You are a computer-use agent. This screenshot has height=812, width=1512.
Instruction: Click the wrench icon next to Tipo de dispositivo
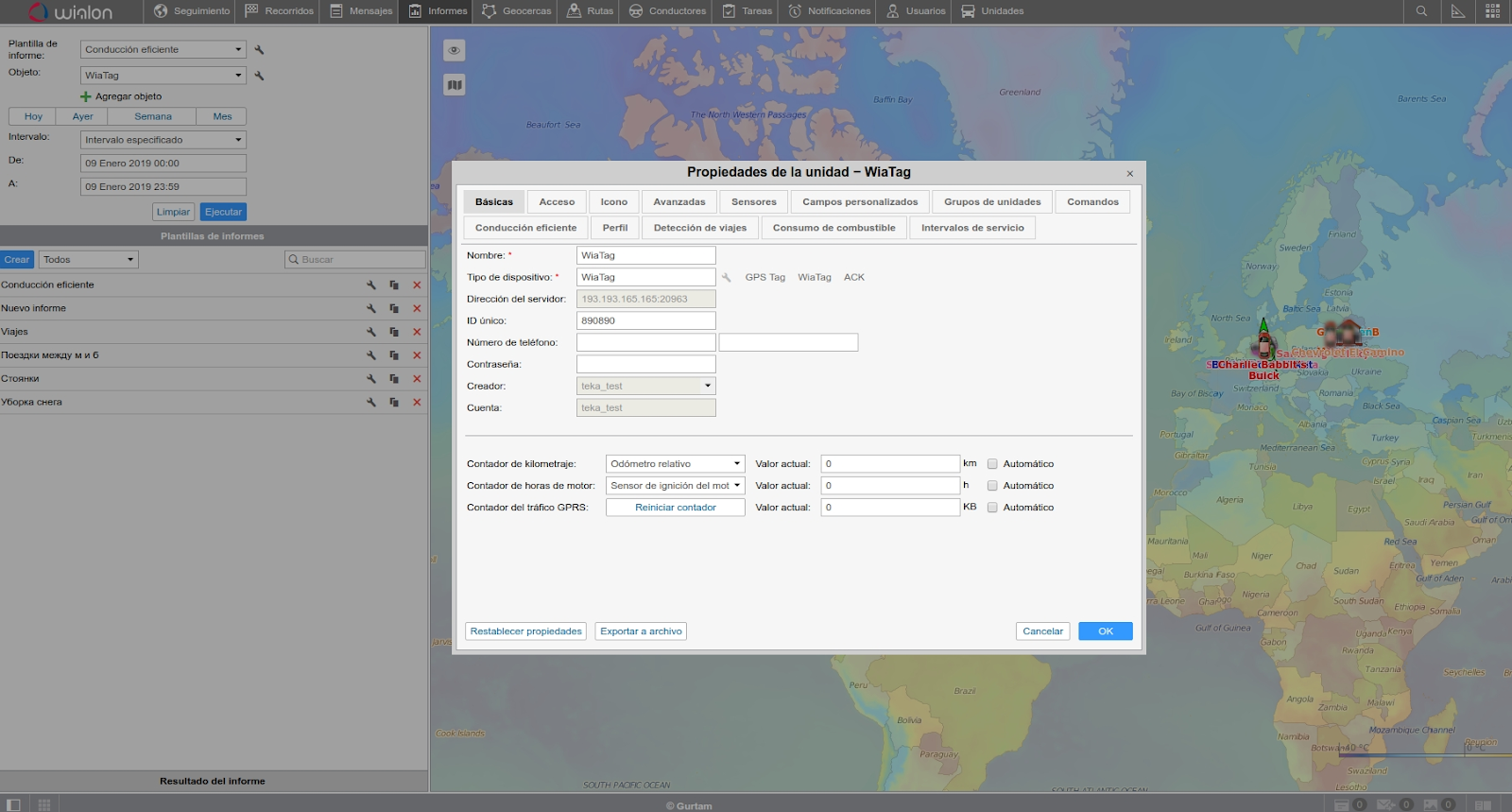click(x=727, y=278)
